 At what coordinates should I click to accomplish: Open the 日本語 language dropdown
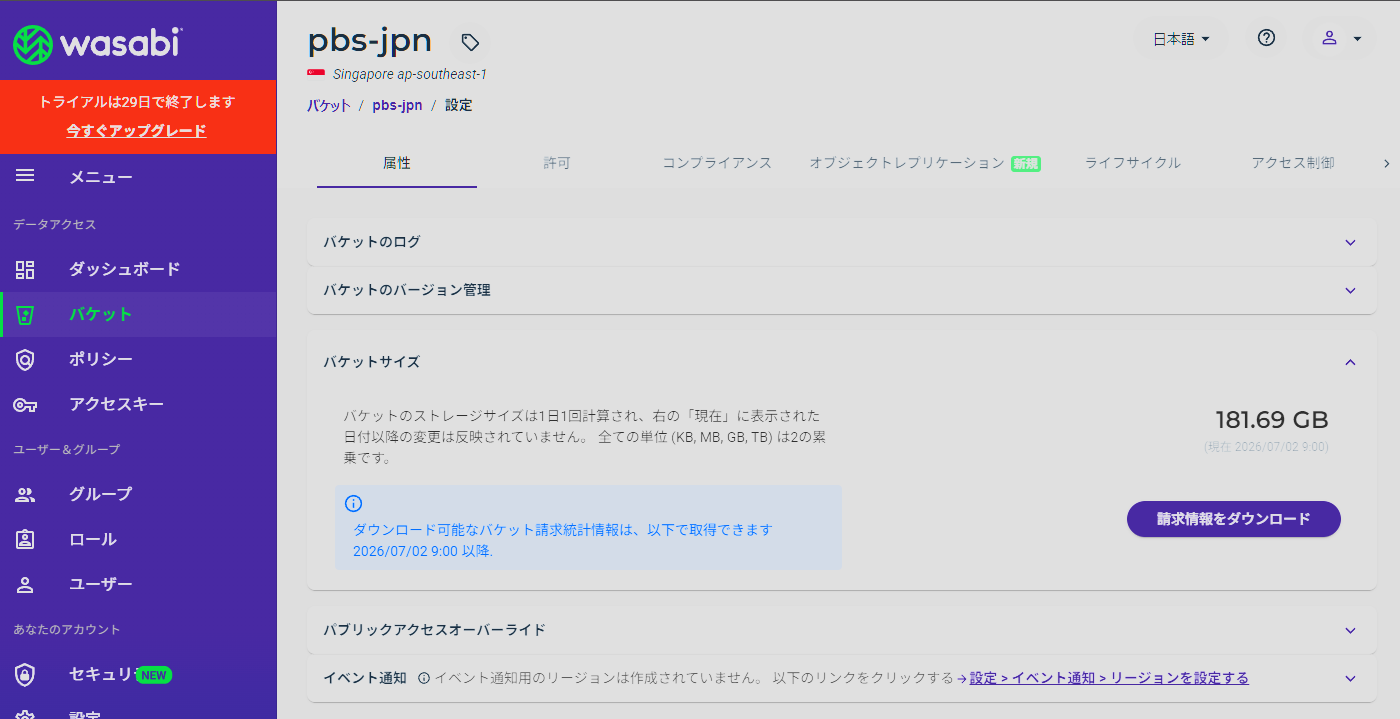coord(1181,39)
